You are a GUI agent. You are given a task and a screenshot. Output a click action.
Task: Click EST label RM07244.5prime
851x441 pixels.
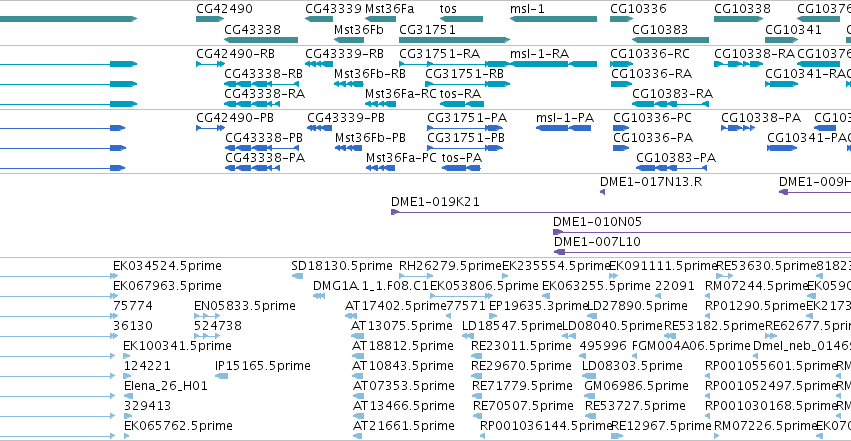(755, 286)
